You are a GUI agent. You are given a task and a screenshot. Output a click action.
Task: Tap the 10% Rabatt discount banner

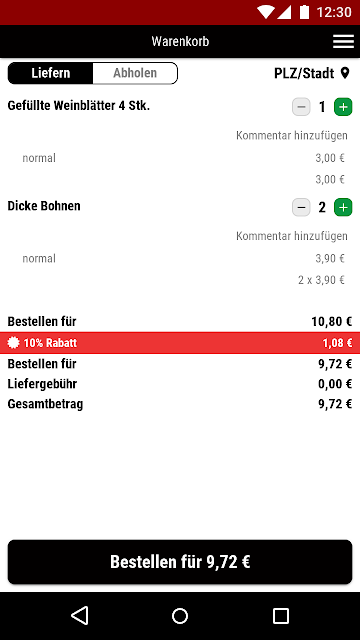[180, 343]
